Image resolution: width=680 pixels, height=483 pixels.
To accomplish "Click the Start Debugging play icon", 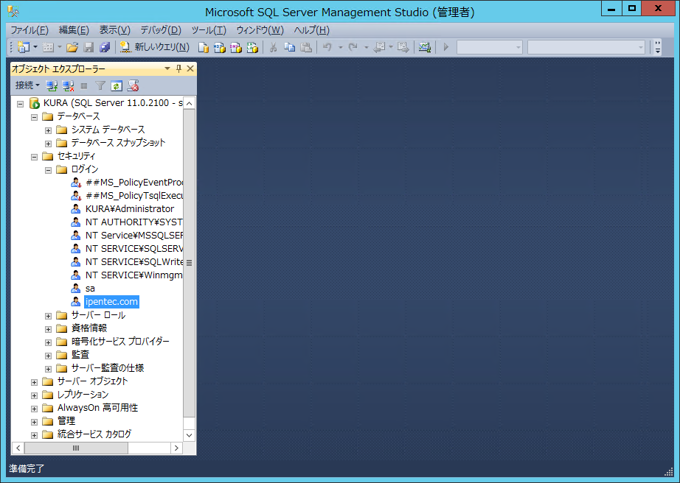I will [x=445, y=47].
